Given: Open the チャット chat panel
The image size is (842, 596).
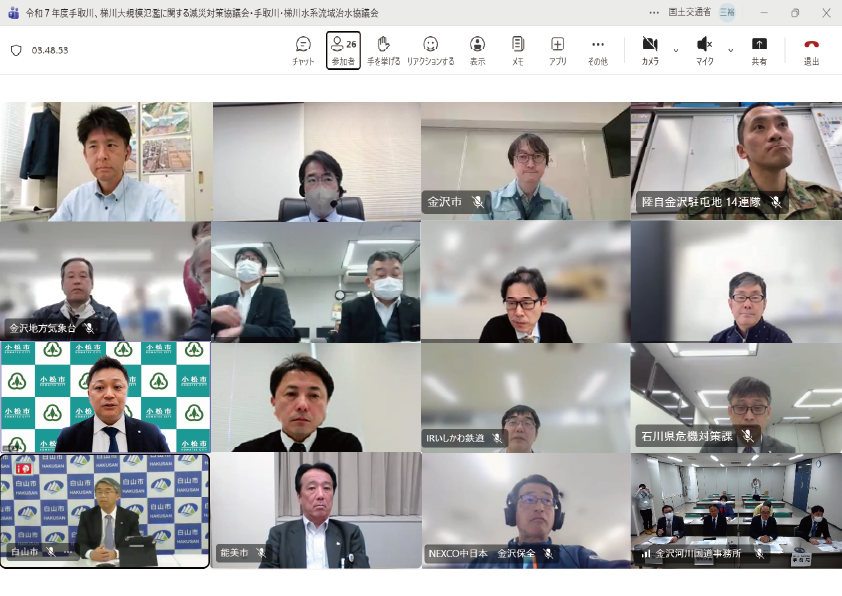Looking at the screenshot, I should click(x=303, y=50).
